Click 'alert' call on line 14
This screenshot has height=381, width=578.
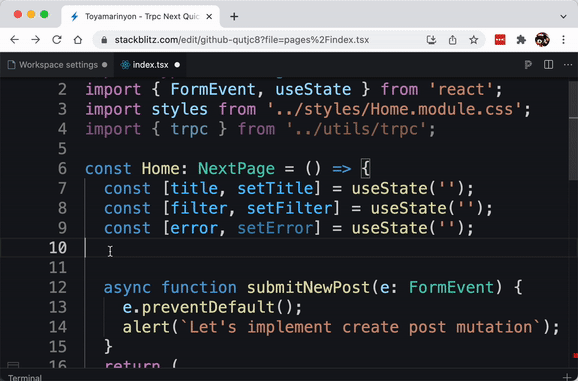146,327
